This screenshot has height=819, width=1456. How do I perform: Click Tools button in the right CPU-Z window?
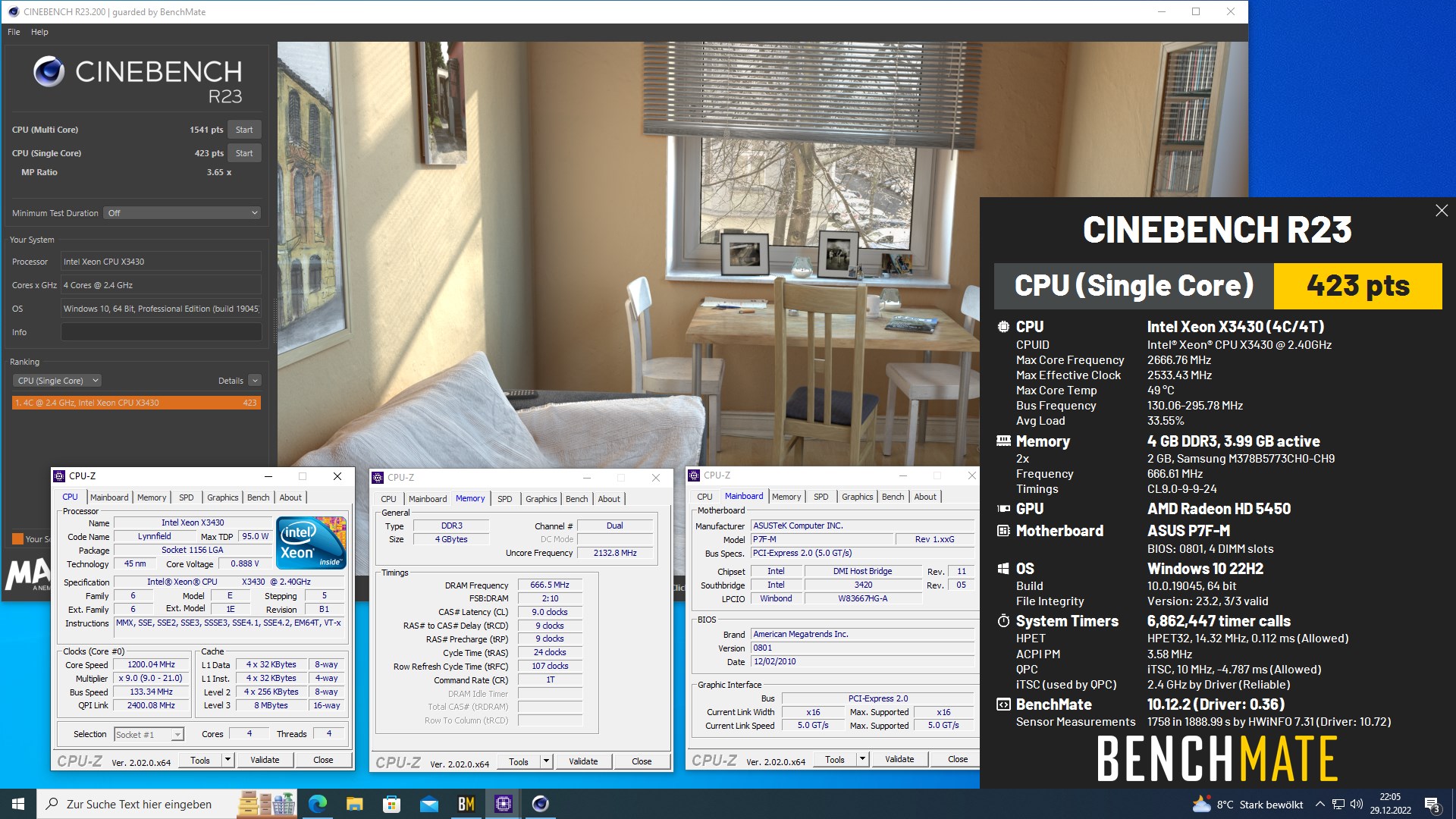tap(835, 759)
